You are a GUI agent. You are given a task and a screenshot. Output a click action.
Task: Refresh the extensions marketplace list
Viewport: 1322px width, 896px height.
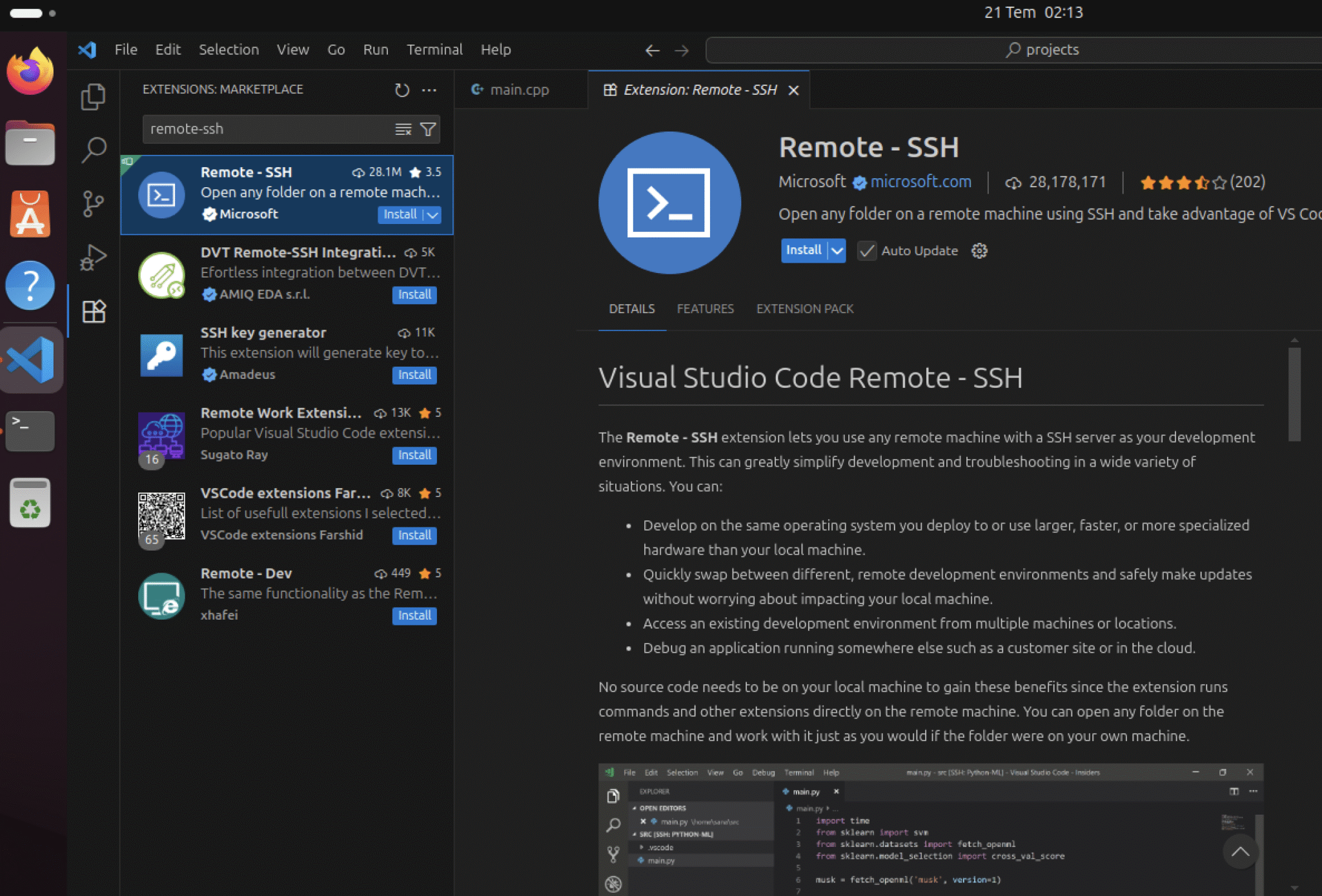tap(402, 90)
